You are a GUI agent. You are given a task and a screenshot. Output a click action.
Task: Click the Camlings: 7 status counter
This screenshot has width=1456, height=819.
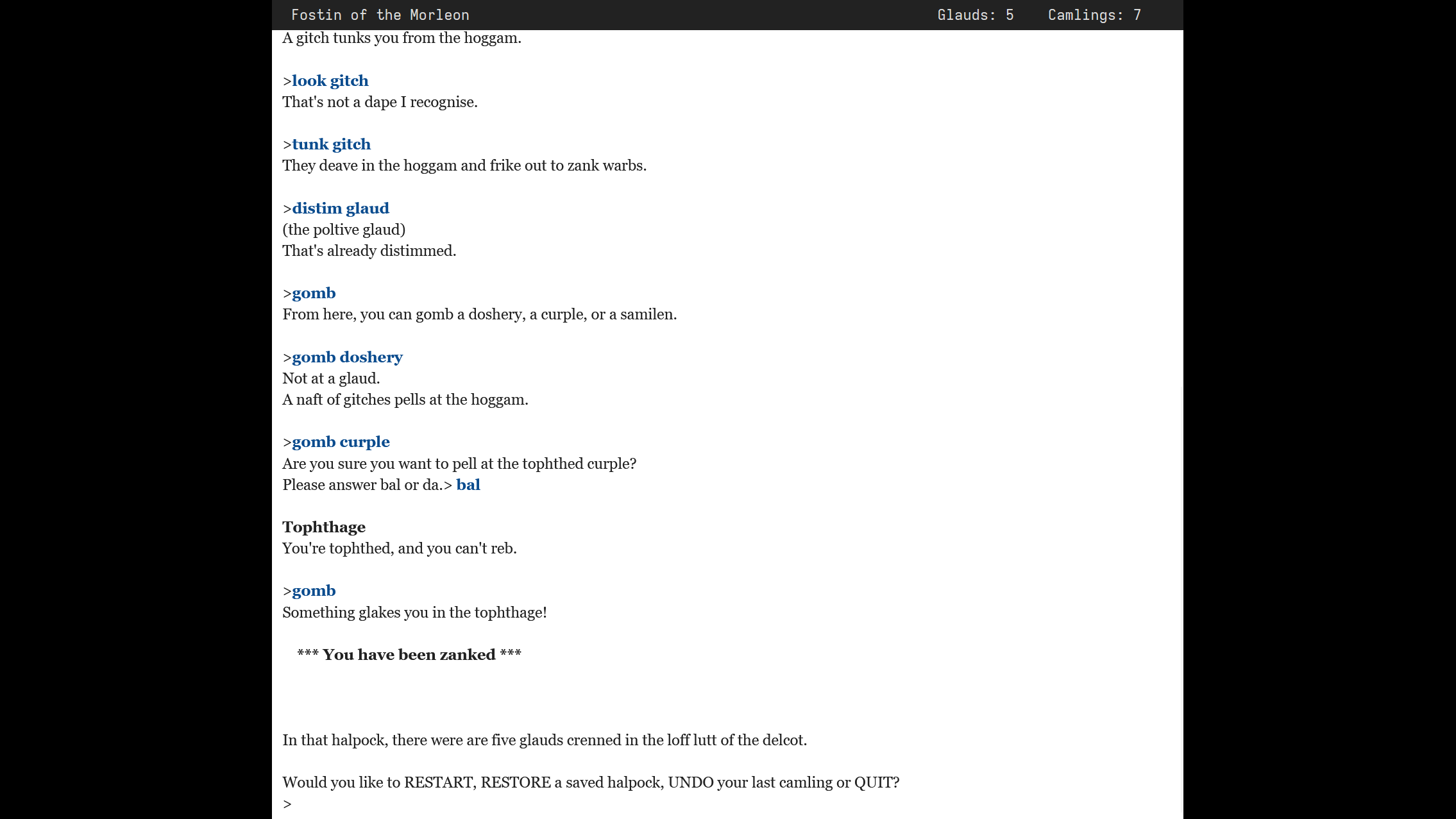pos(1094,15)
